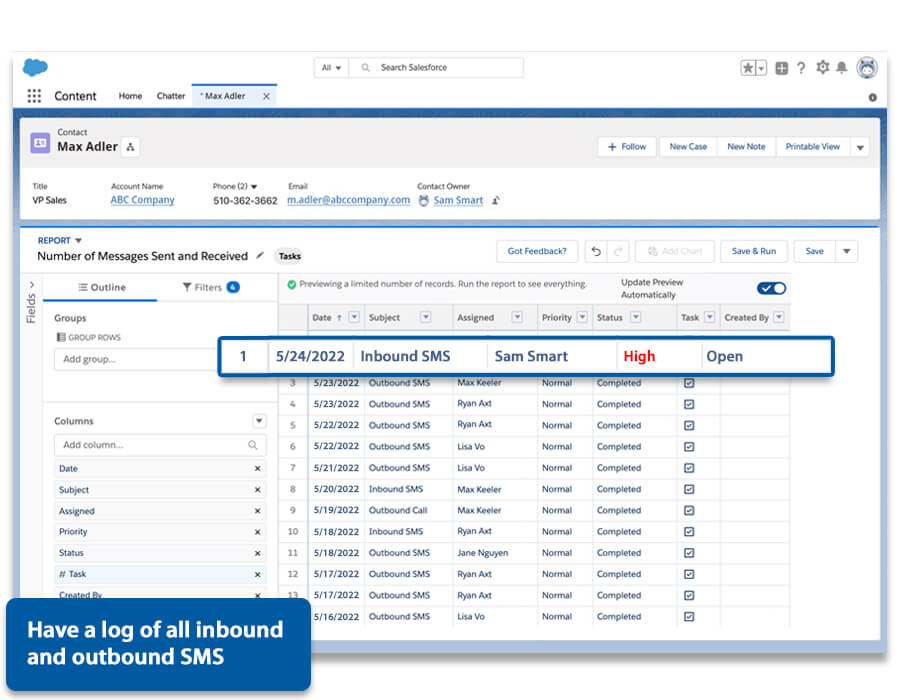Remove the Date column
Screen dimensions: 900x700
point(258,469)
